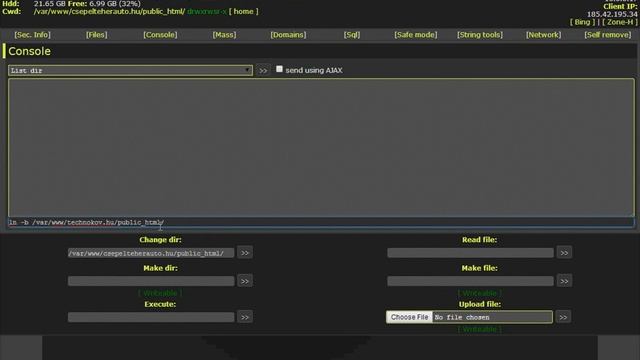The height and width of the screenshot is (360, 640).
Task: Follow the home link beside Cwd
Action: tap(243, 11)
